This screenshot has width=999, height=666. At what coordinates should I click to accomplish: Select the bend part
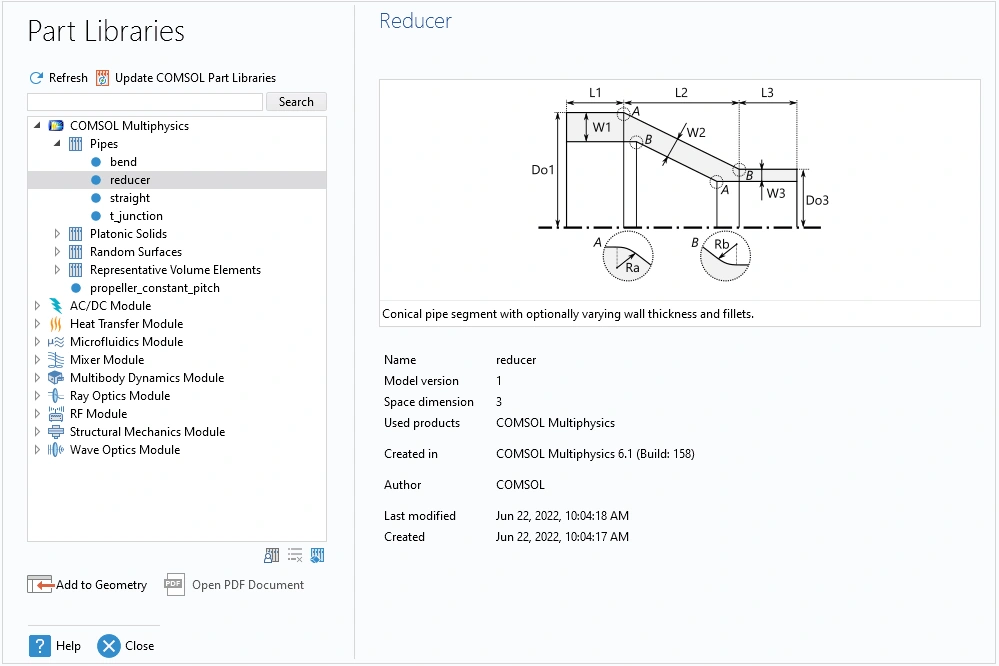(123, 162)
